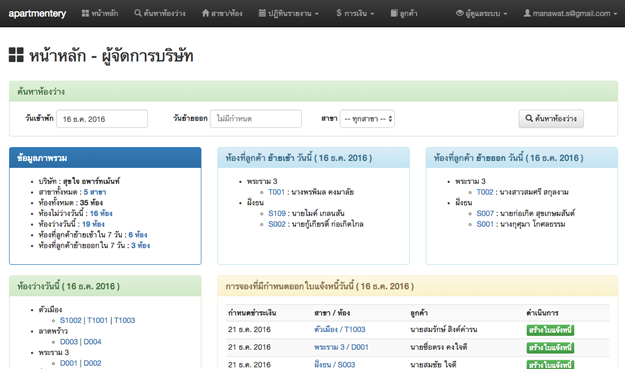Click the ดำเนินการ column header
Image resolution: width=625 pixels, height=369 pixels.
pos(542,313)
